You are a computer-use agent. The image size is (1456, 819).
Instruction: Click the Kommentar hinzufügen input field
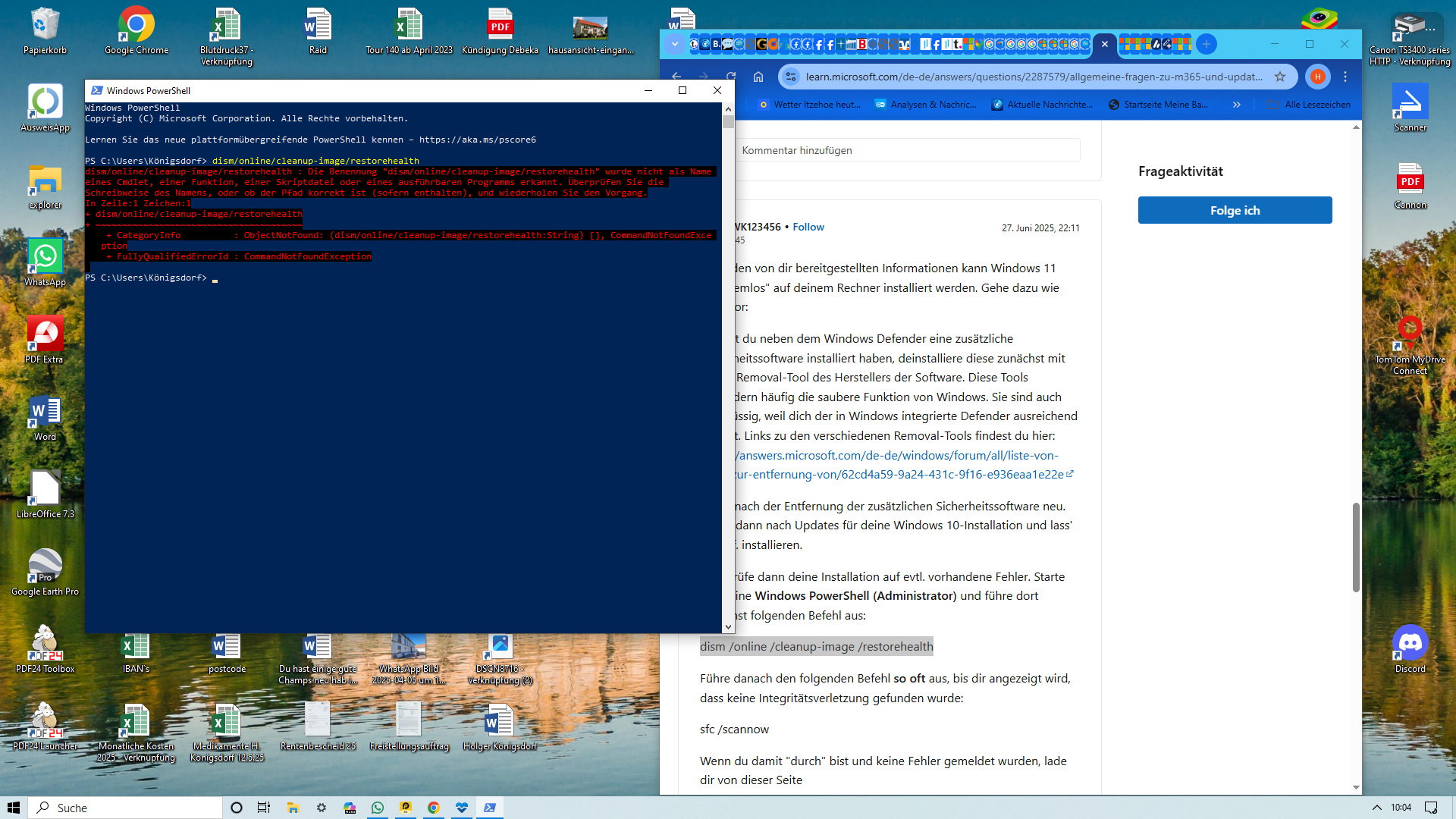pos(907,150)
